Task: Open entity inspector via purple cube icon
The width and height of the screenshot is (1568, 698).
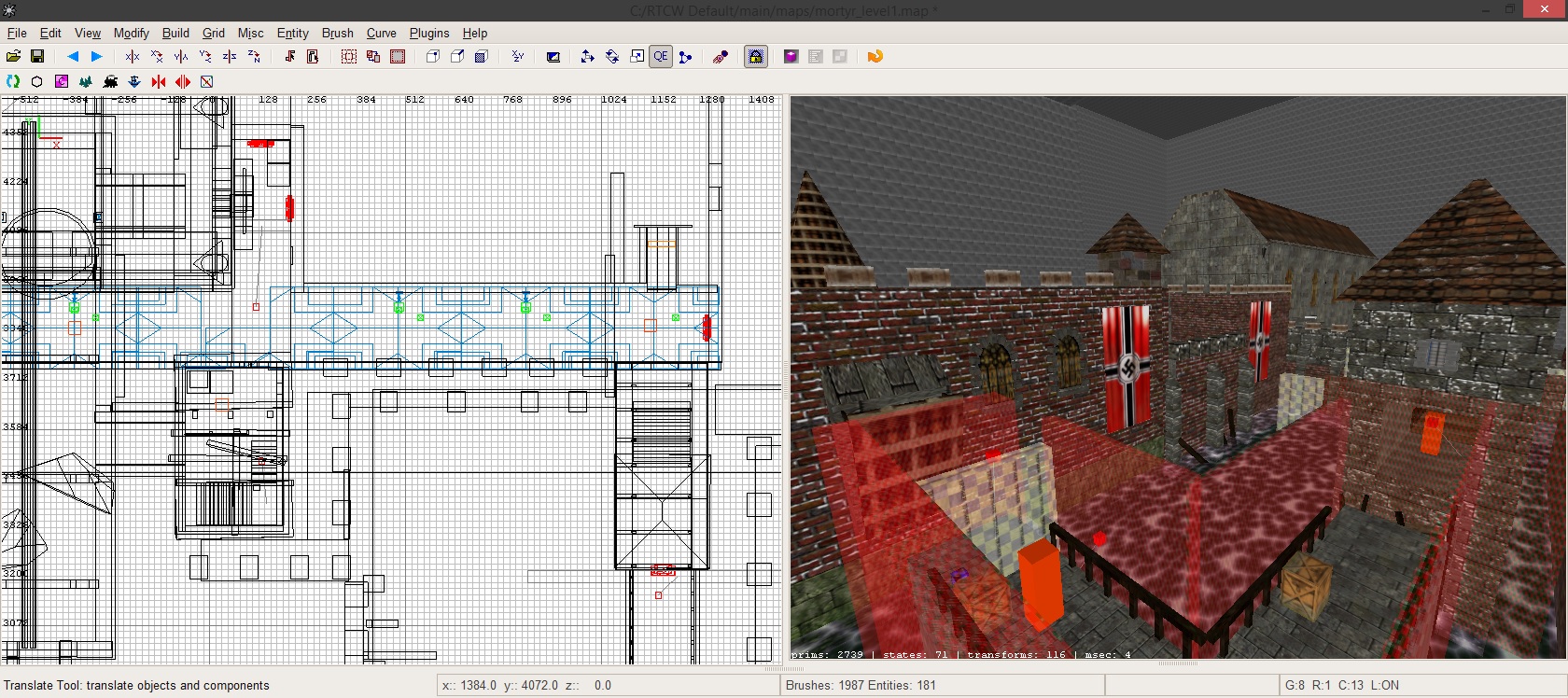Action: (x=791, y=57)
